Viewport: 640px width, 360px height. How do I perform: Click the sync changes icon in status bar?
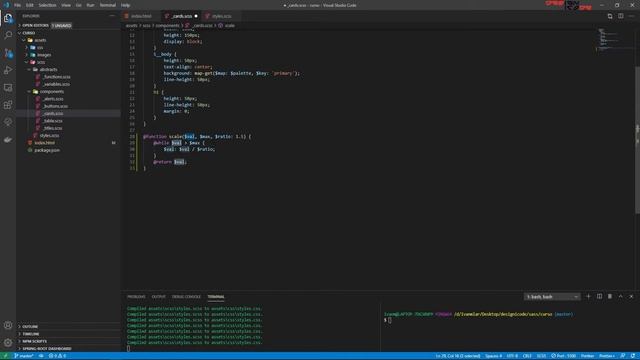pos(41,356)
